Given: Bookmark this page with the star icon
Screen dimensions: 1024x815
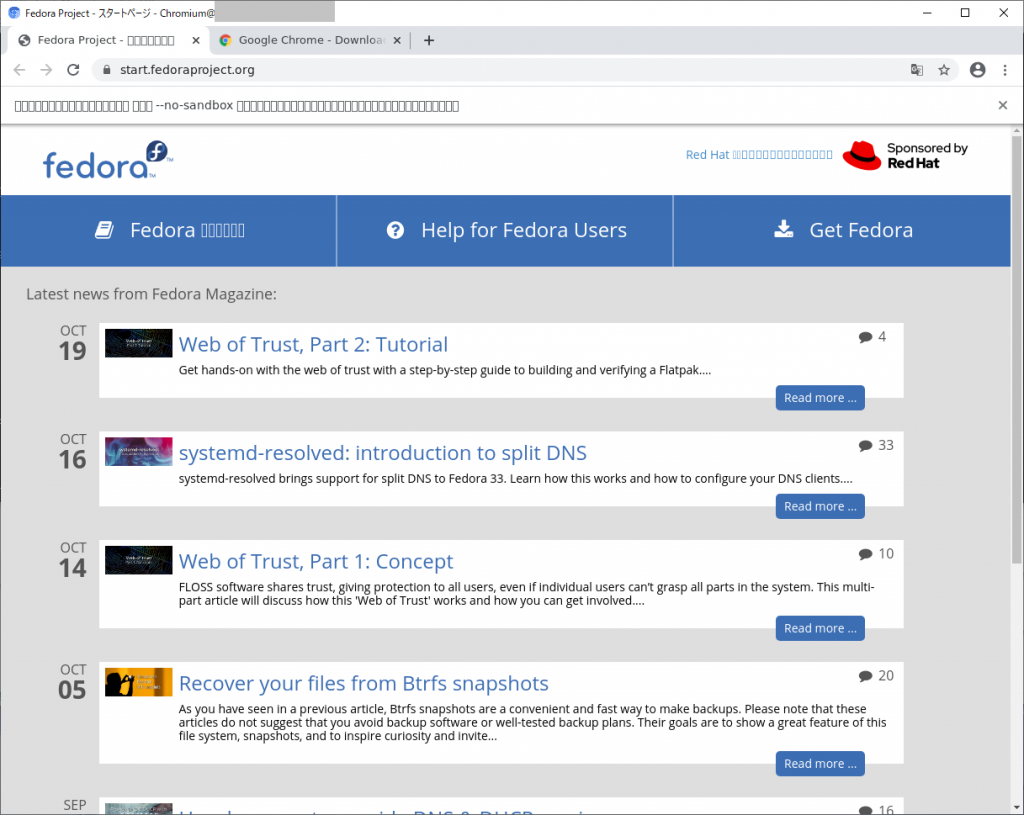Looking at the screenshot, I should coord(944,70).
